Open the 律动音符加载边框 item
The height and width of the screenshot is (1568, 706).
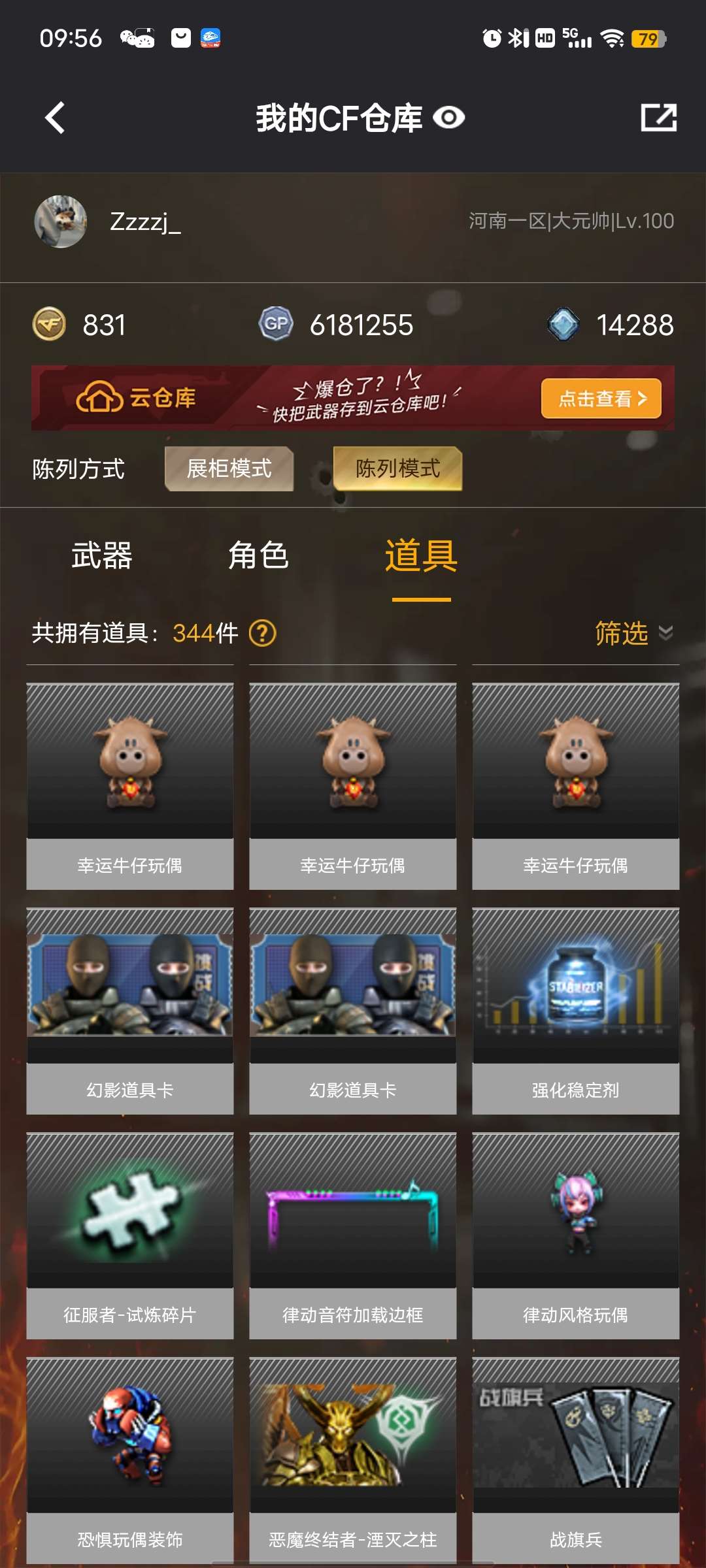(x=353, y=1236)
